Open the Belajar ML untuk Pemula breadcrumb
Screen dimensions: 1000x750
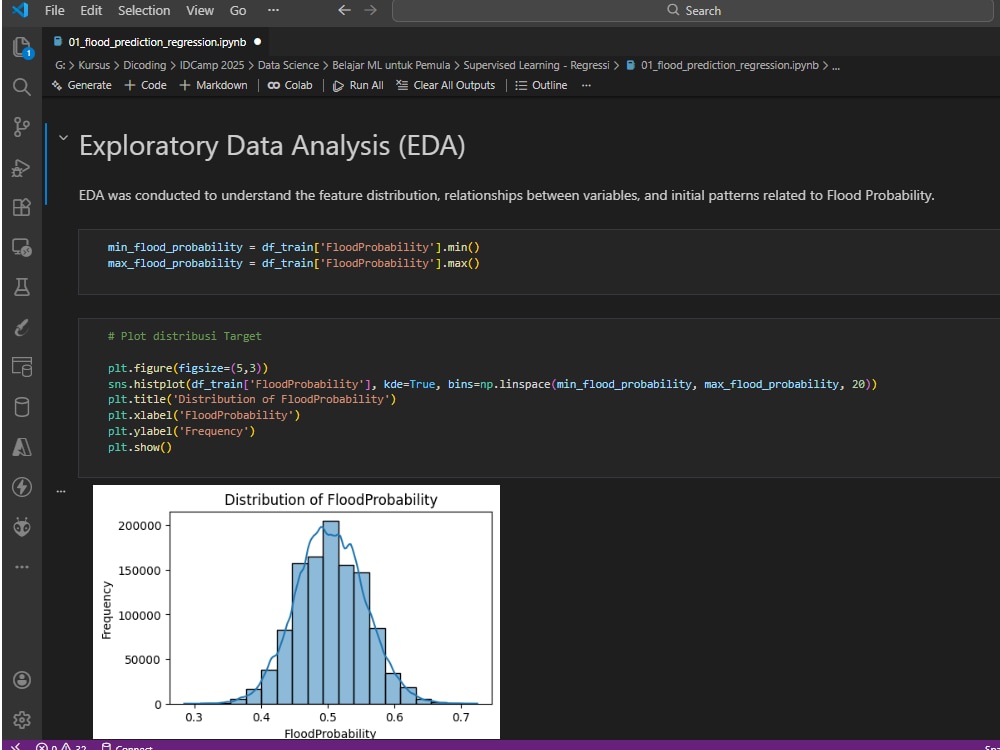391,65
